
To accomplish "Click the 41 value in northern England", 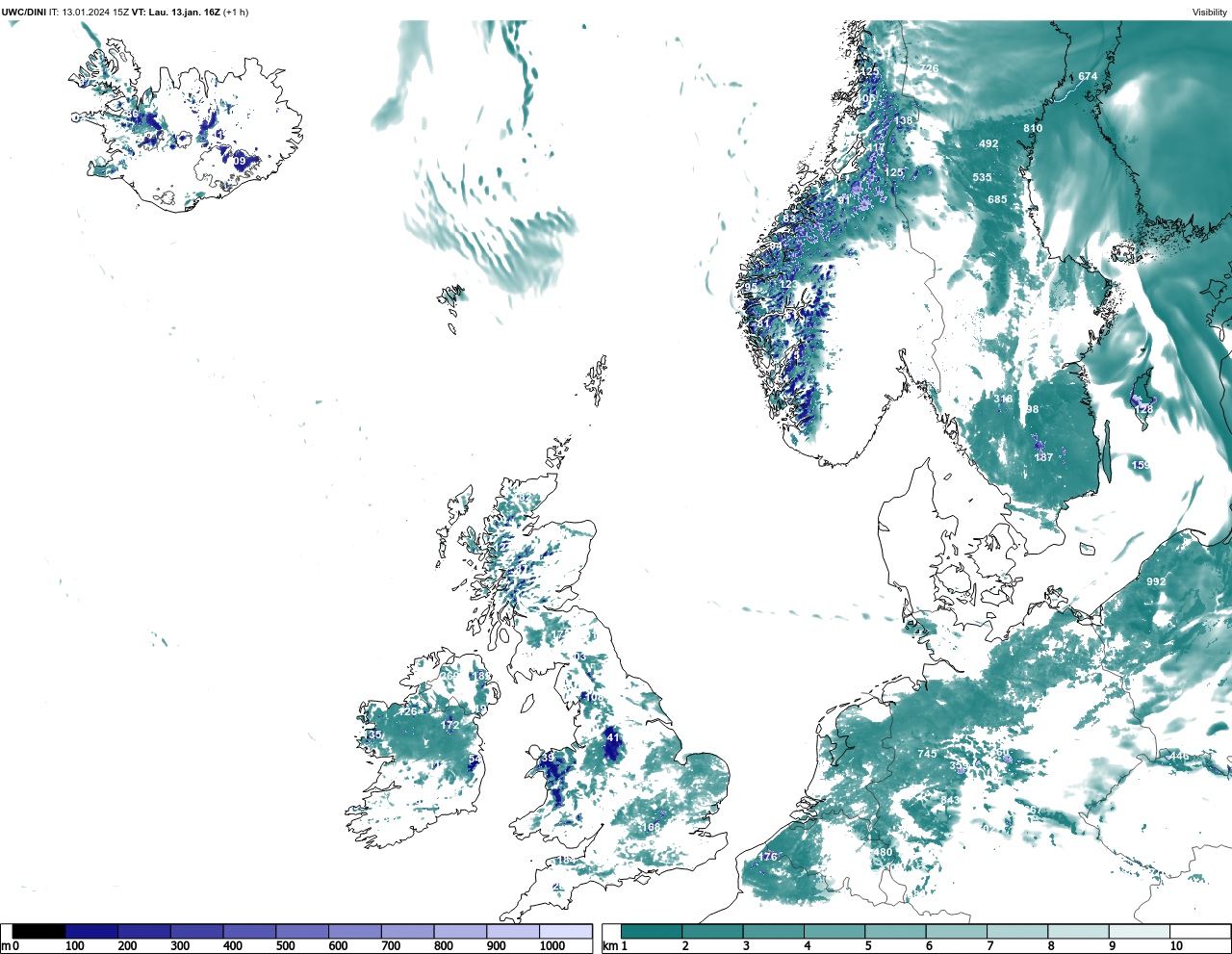I will pos(613,738).
